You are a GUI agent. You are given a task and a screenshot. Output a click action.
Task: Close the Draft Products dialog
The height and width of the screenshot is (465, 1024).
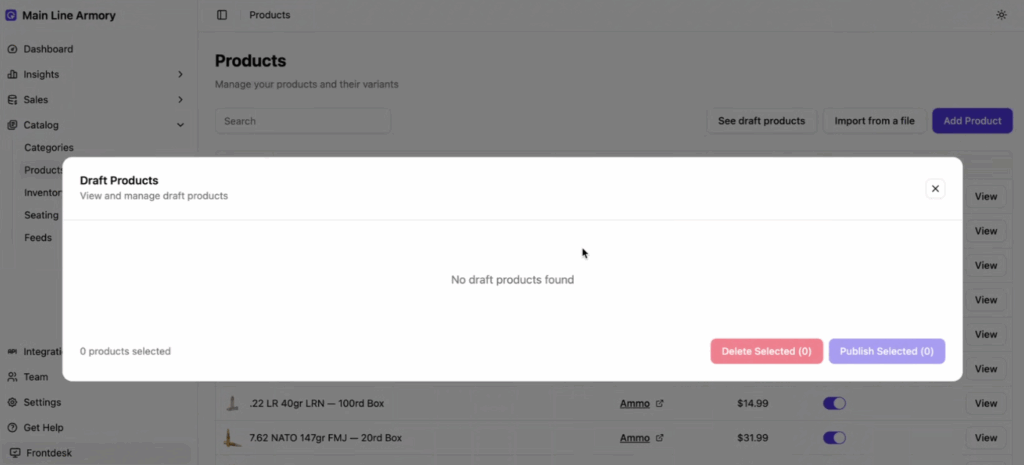click(x=935, y=188)
